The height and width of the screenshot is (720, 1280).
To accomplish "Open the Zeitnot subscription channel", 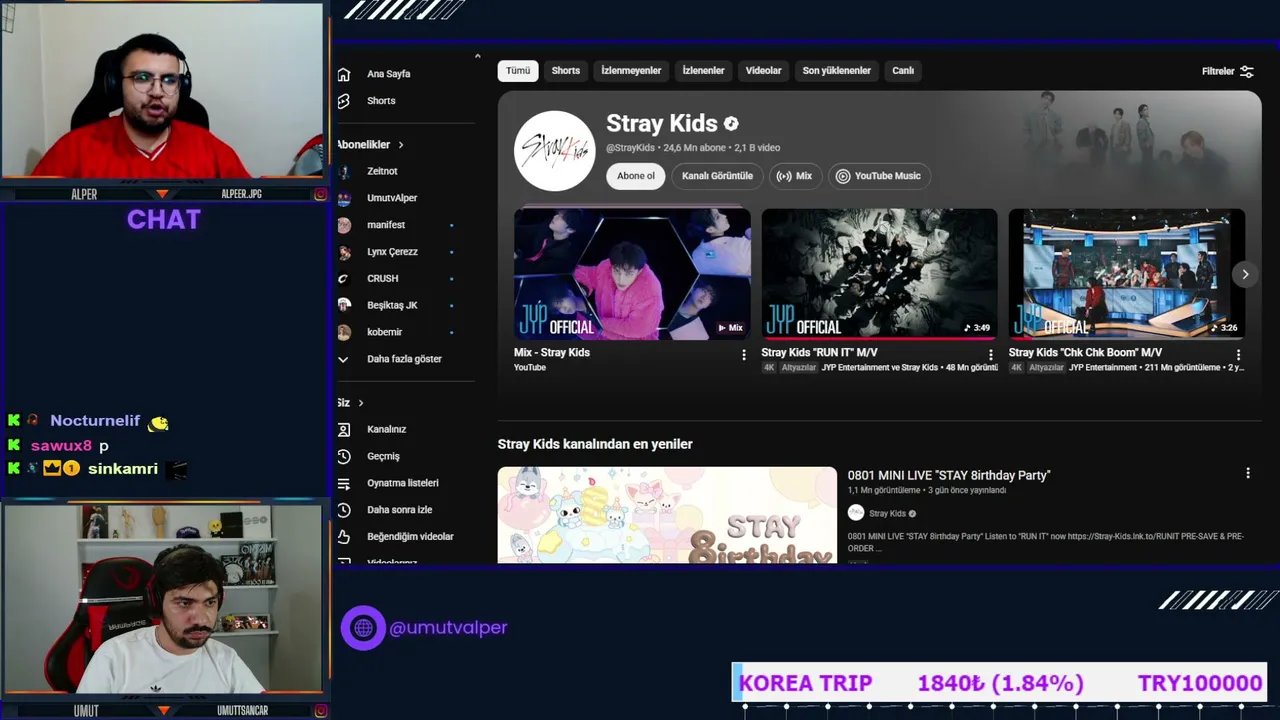I will (382, 171).
